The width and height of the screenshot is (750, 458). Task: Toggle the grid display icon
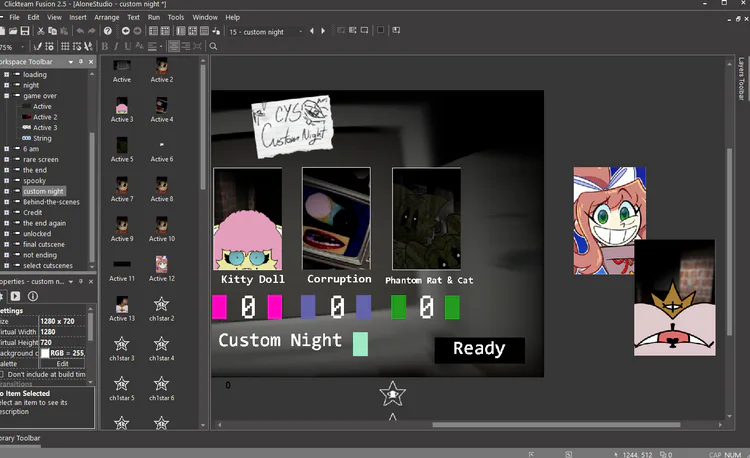pyautogui.click(x=65, y=46)
